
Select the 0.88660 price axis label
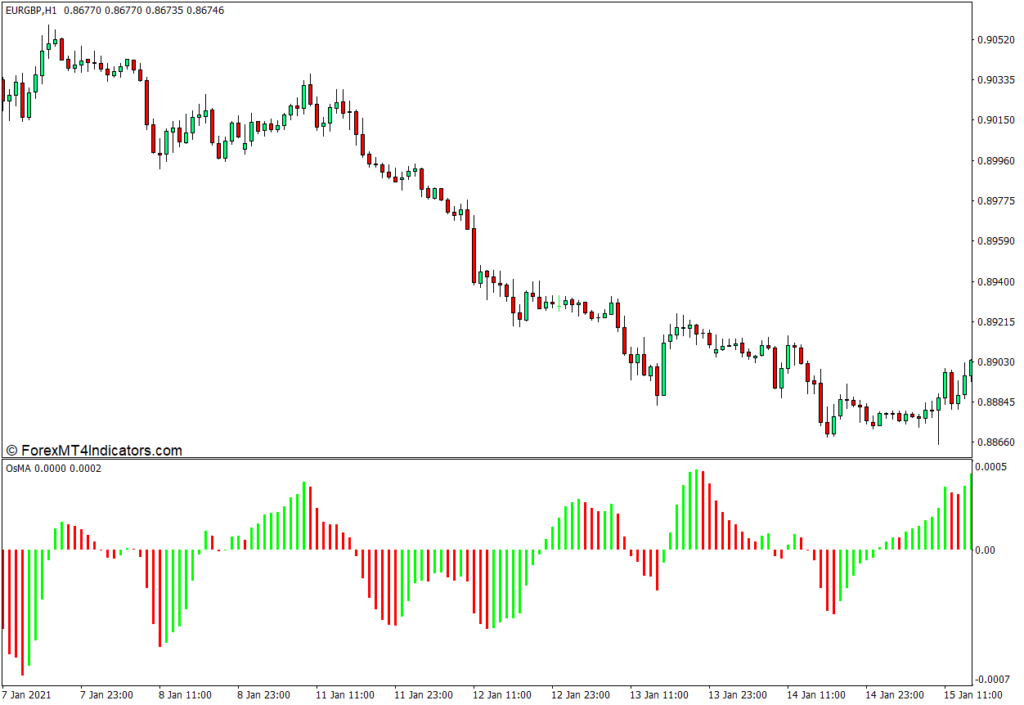(x=996, y=442)
